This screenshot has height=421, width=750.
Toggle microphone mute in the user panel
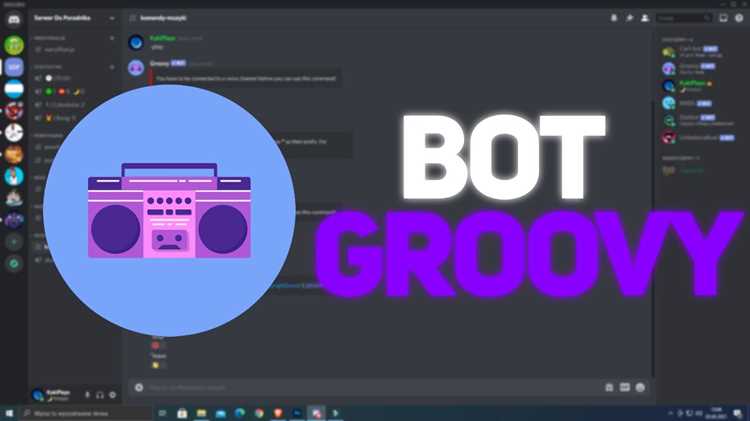coord(87,395)
